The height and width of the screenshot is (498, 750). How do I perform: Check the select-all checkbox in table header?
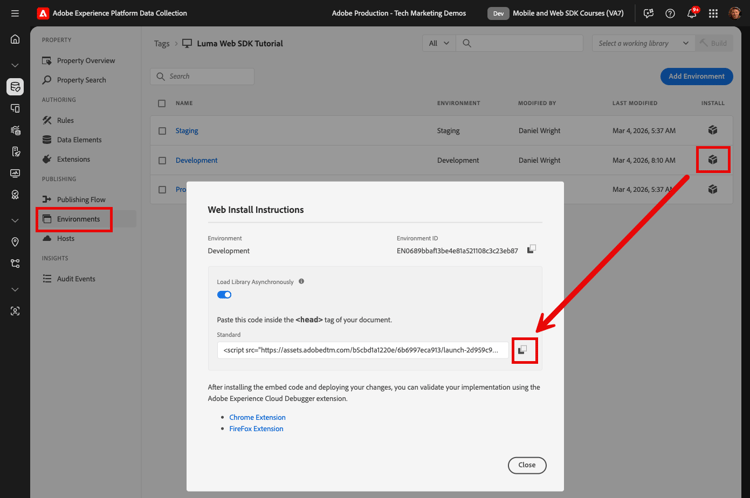(162, 103)
